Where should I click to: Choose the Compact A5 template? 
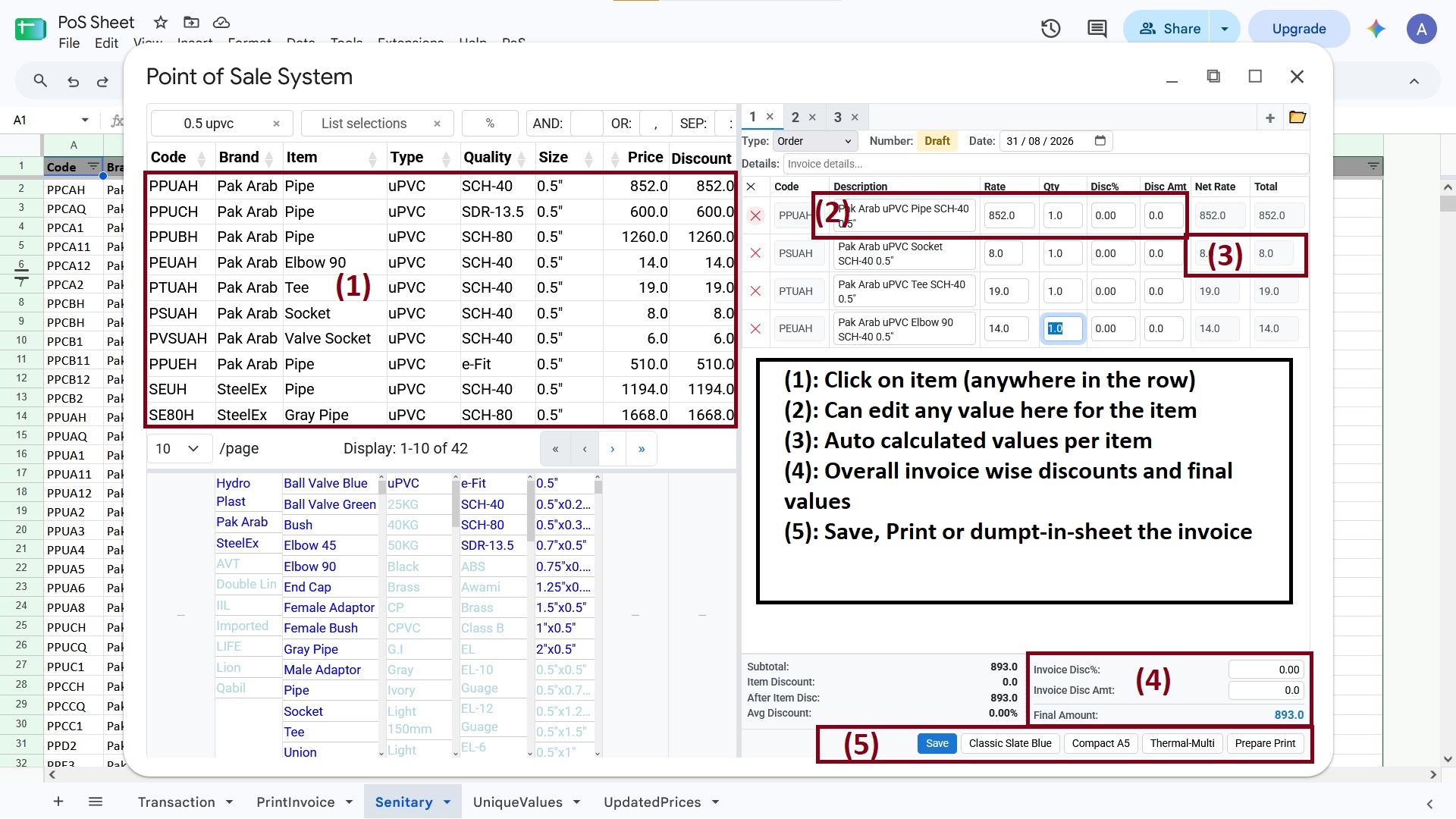(x=1100, y=744)
